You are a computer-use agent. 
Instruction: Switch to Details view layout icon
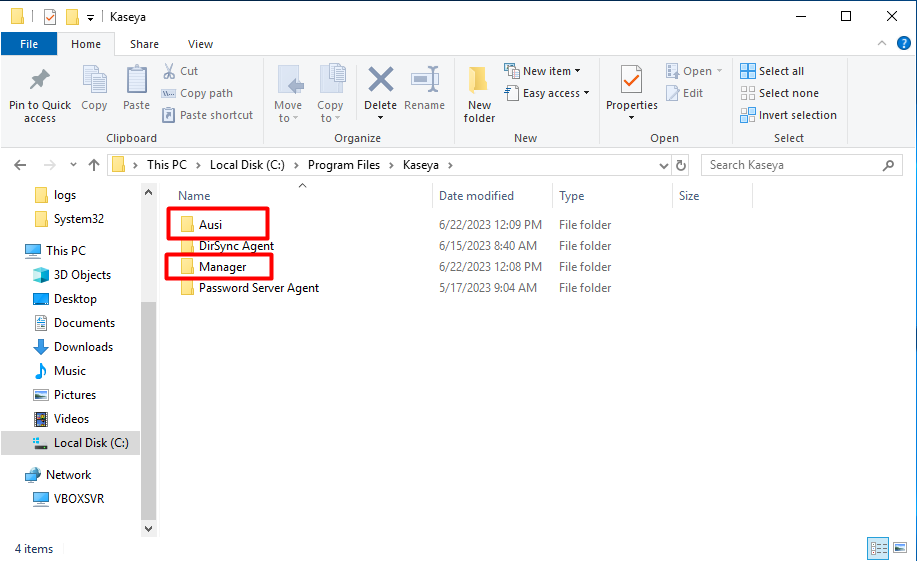point(878,548)
